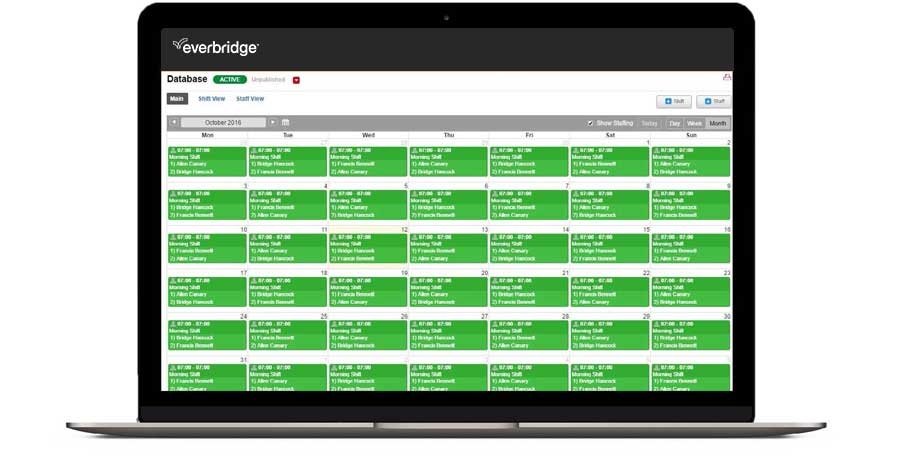This screenshot has width=900, height=457.
Task: Switch calendar to Day view
Action: (x=673, y=123)
